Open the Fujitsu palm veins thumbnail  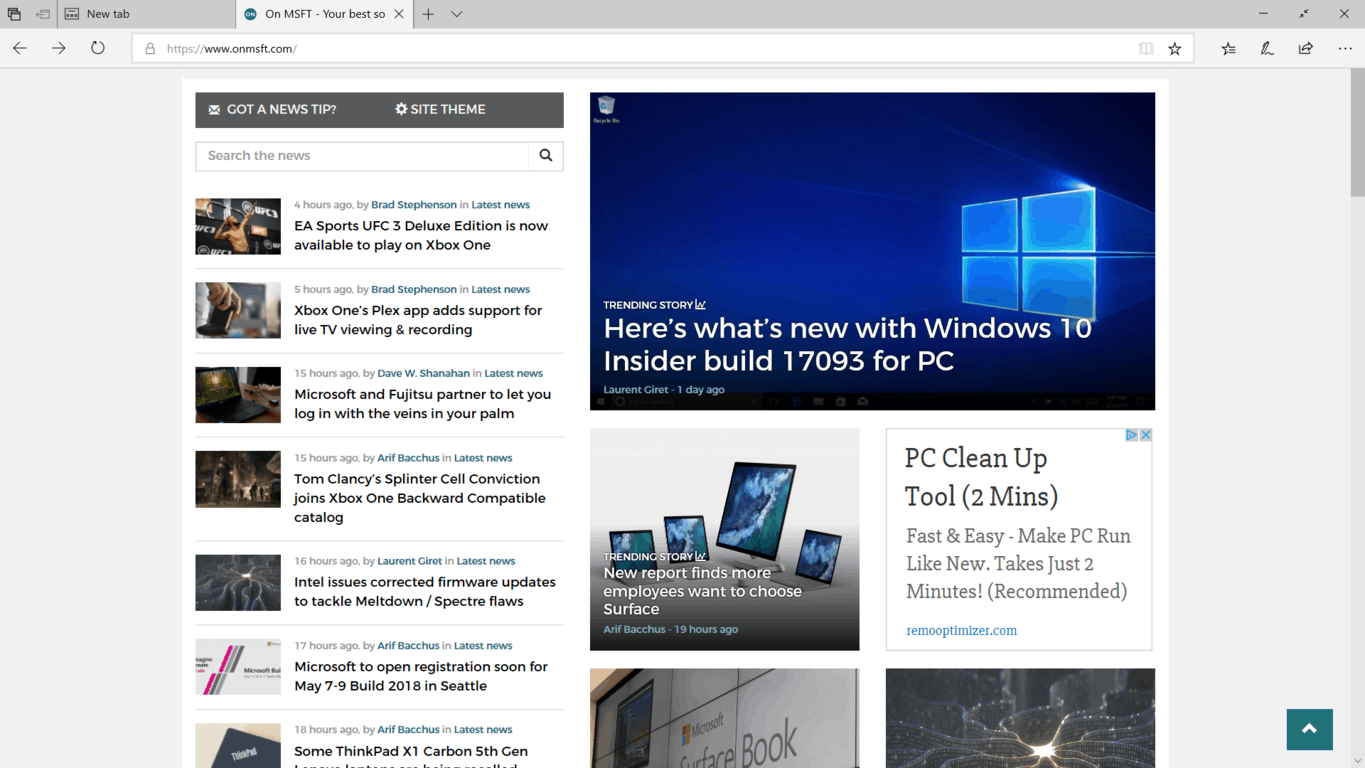point(238,395)
